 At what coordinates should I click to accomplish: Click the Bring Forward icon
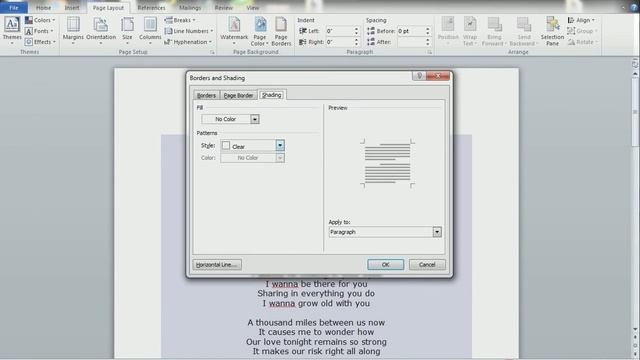[x=494, y=31]
